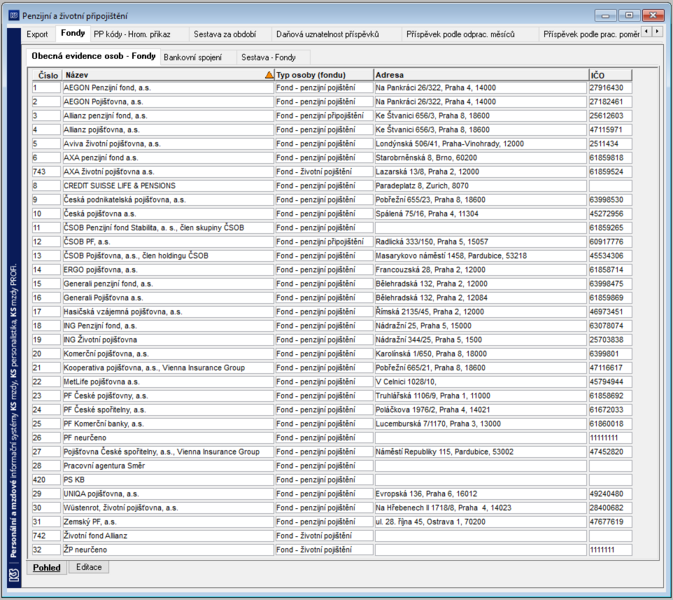Select row ERGO pojišťovna, a.s.
Image resolution: width=673 pixels, height=600 pixels.
click(332, 270)
